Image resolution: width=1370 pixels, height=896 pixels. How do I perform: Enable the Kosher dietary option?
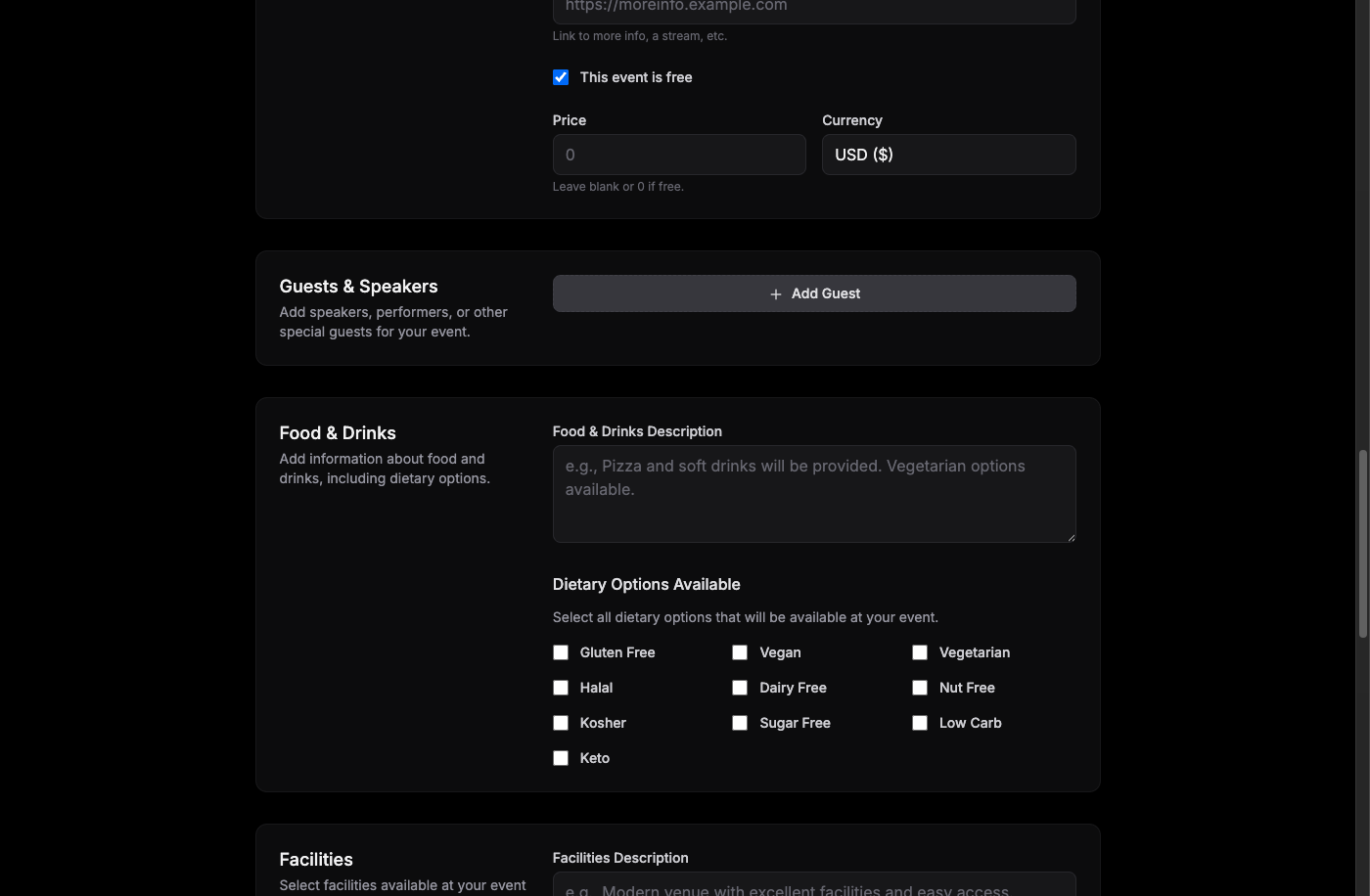pos(560,722)
